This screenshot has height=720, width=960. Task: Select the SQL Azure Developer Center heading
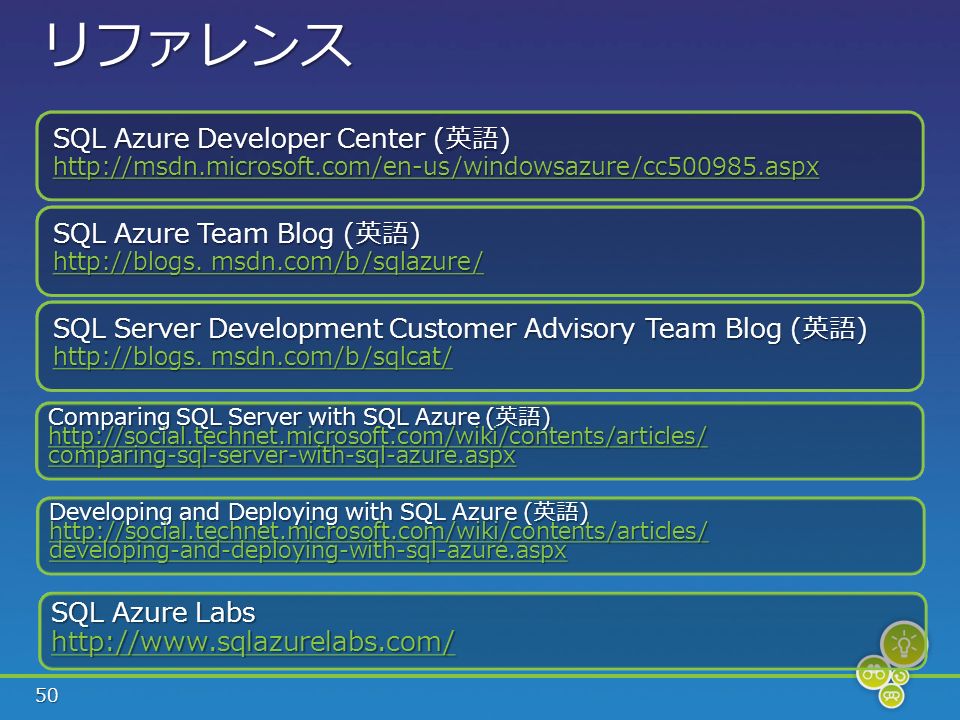282,138
